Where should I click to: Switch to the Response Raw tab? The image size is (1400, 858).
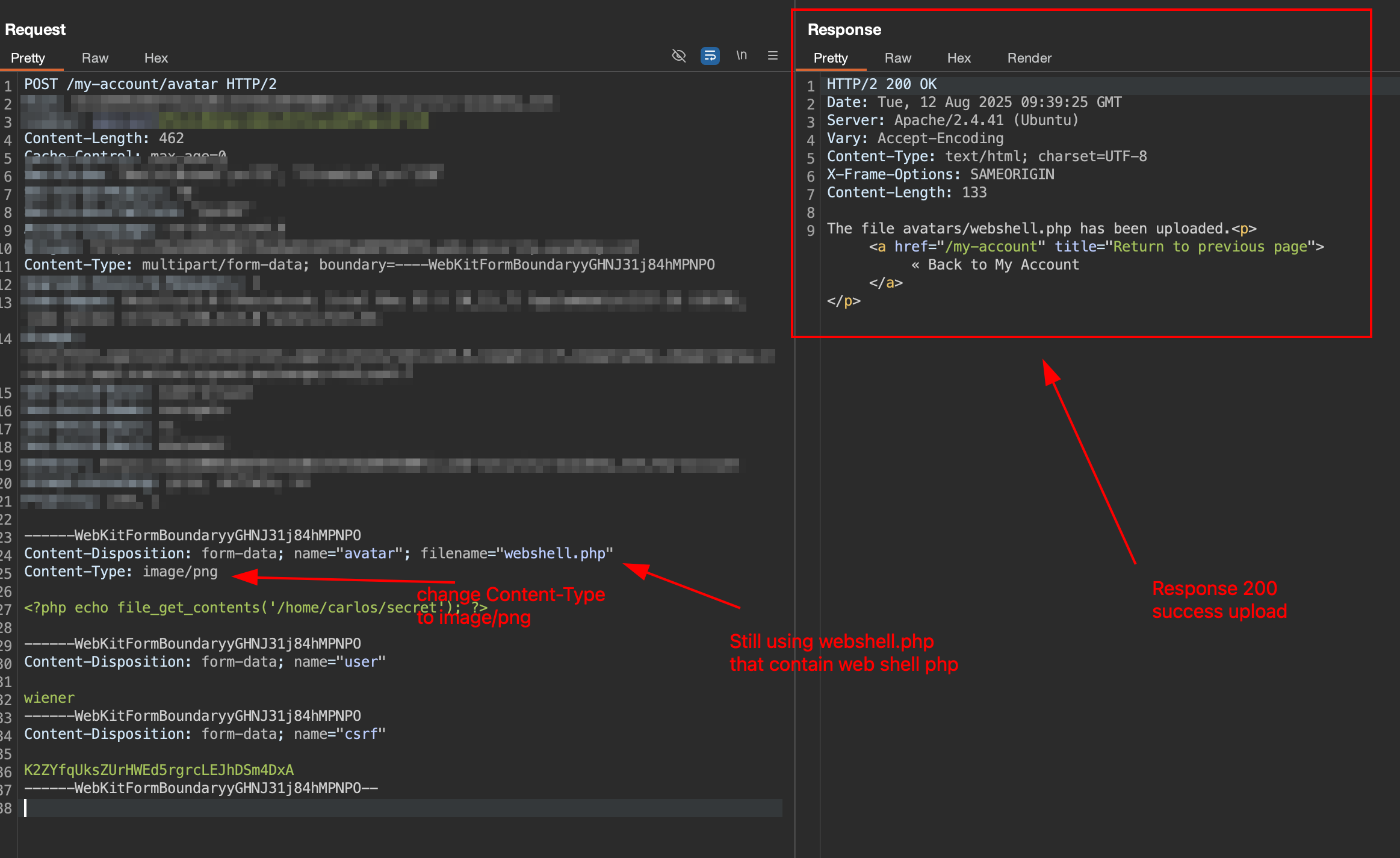tap(898, 58)
